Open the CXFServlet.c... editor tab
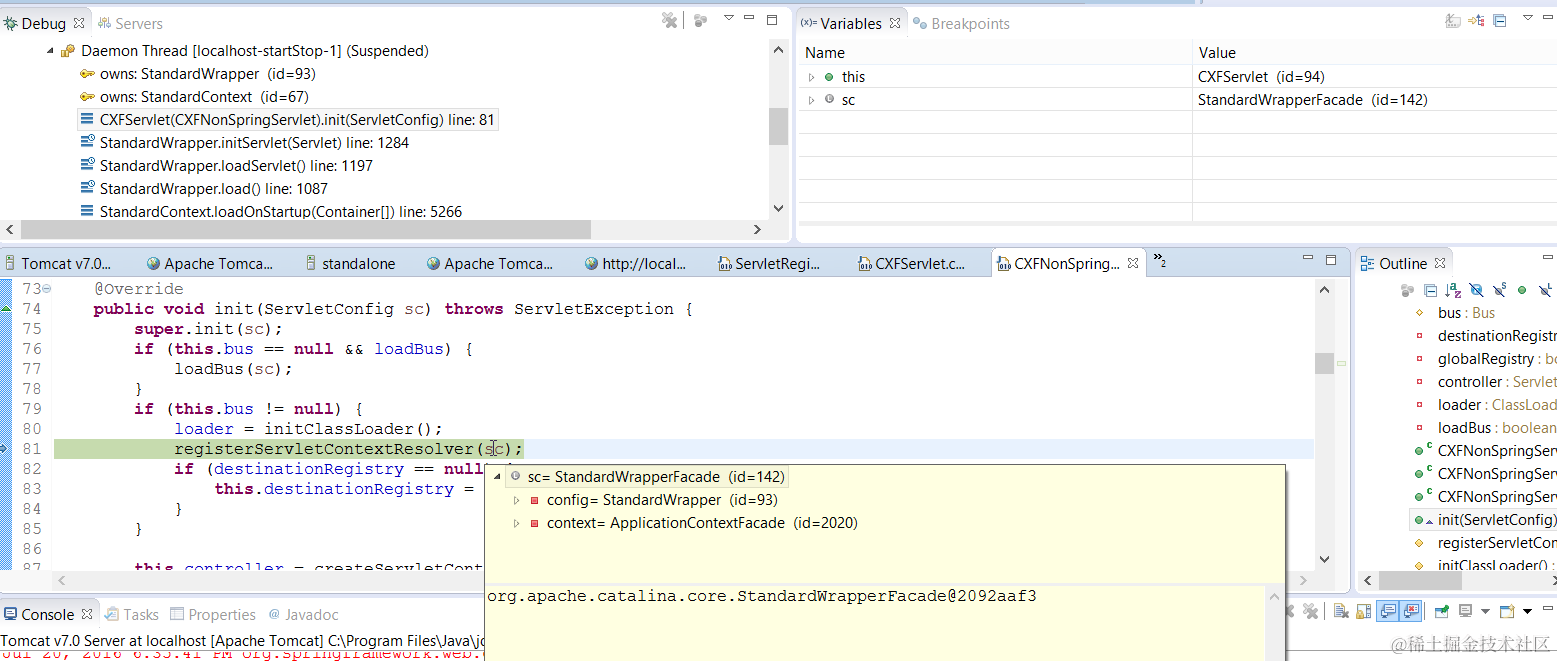Viewport: 1557px width, 661px height. pyautogui.click(x=911, y=264)
